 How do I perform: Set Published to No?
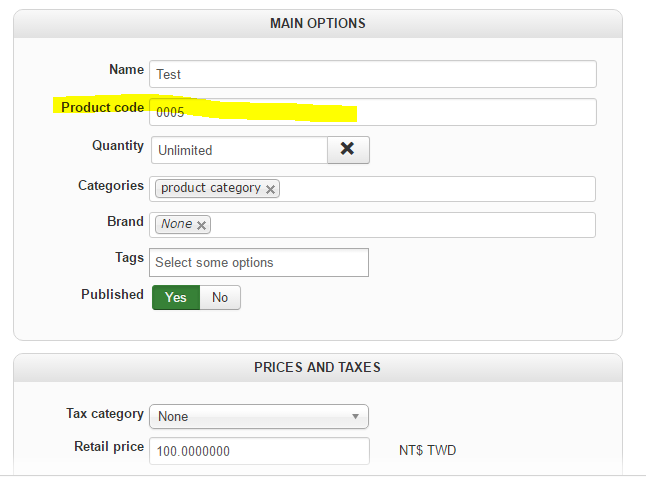[x=220, y=297]
